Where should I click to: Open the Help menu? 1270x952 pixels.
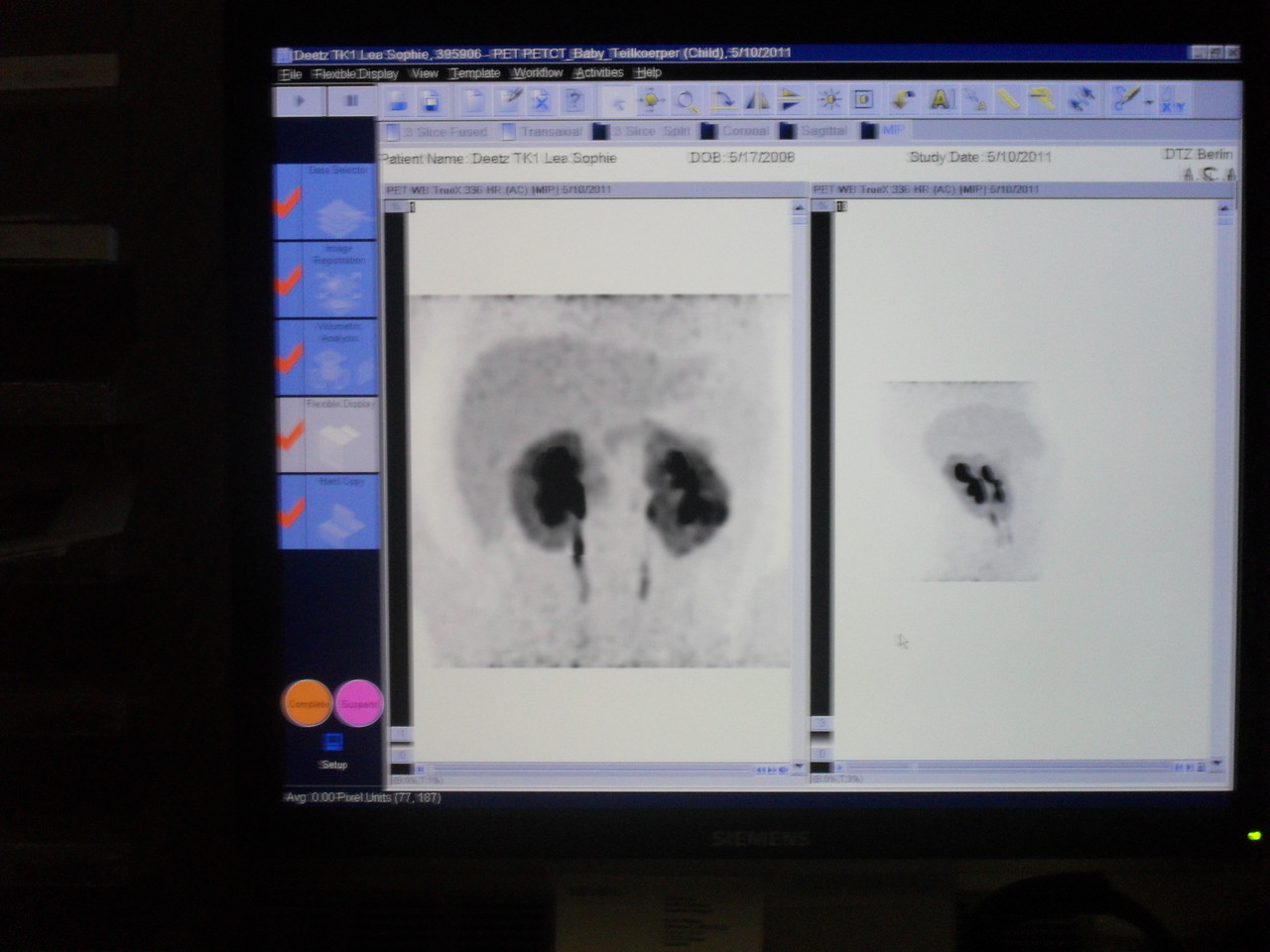click(648, 72)
